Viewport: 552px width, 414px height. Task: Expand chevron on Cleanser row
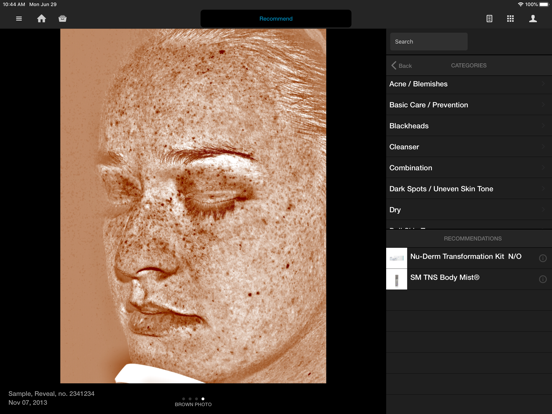tap(544, 147)
